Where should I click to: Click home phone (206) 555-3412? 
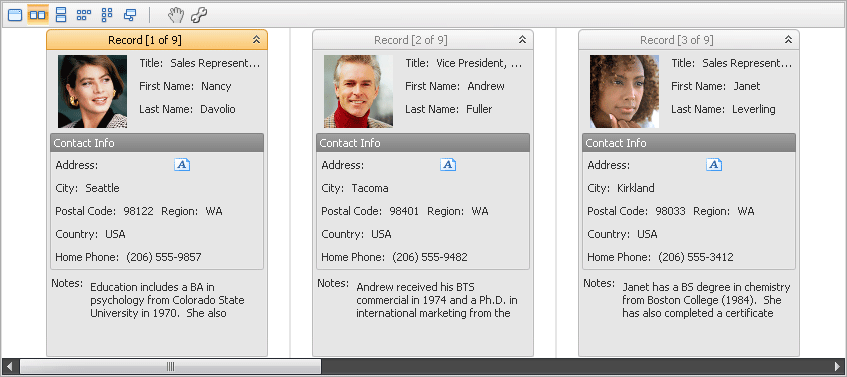click(x=696, y=257)
